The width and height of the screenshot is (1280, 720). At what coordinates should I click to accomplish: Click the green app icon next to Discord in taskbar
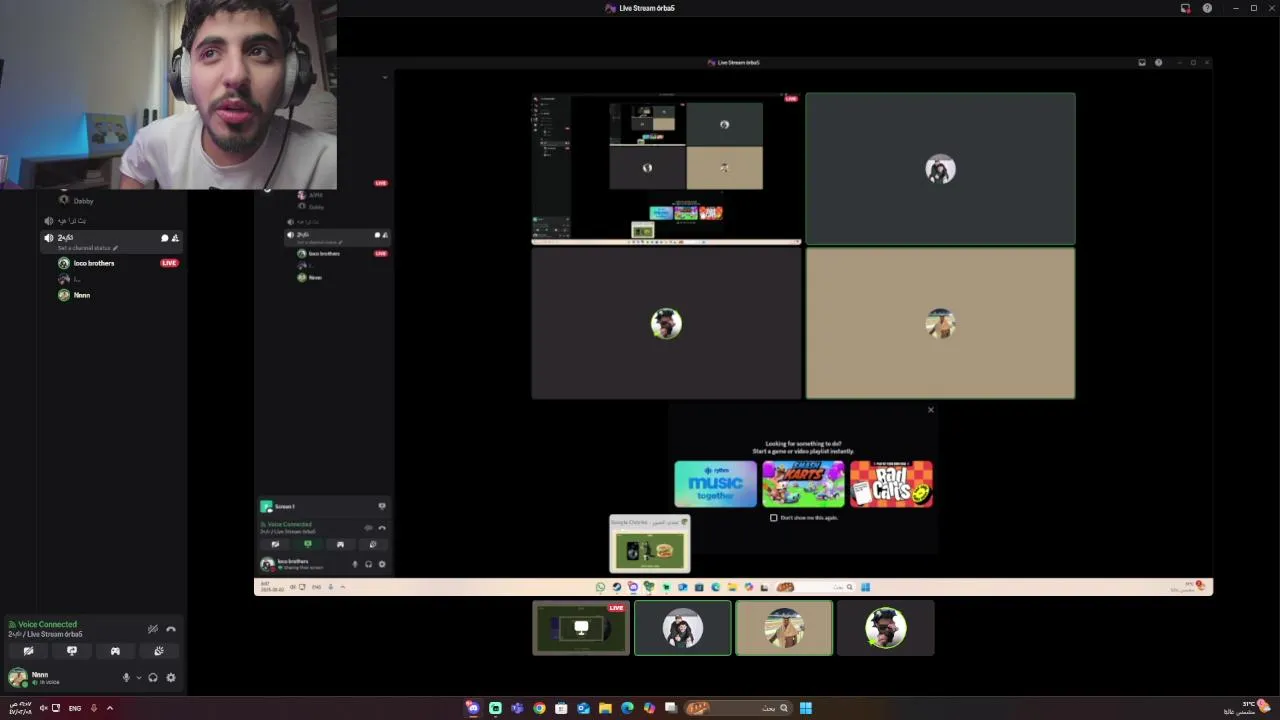(x=495, y=708)
